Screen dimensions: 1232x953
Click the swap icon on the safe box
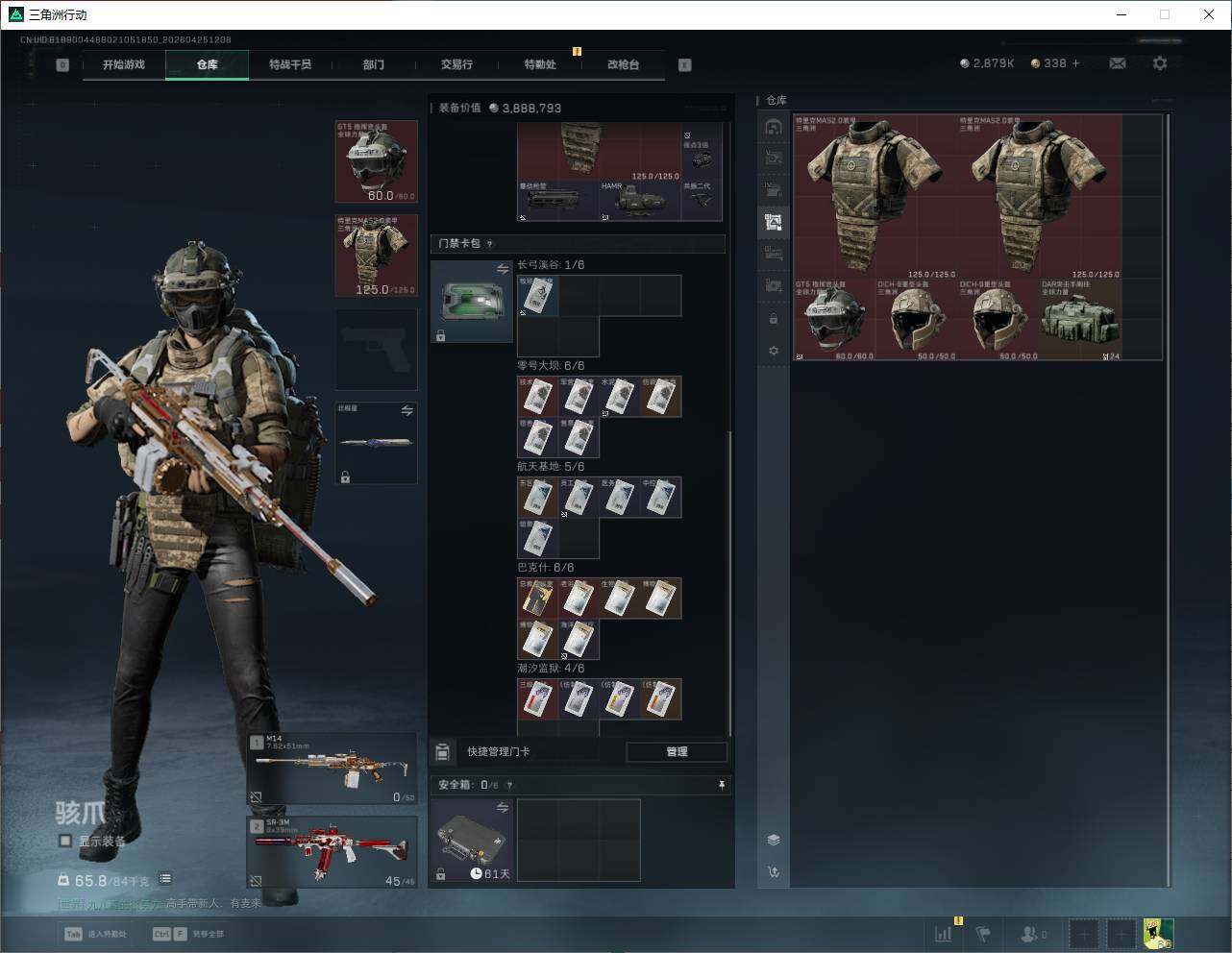(x=502, y=808)
